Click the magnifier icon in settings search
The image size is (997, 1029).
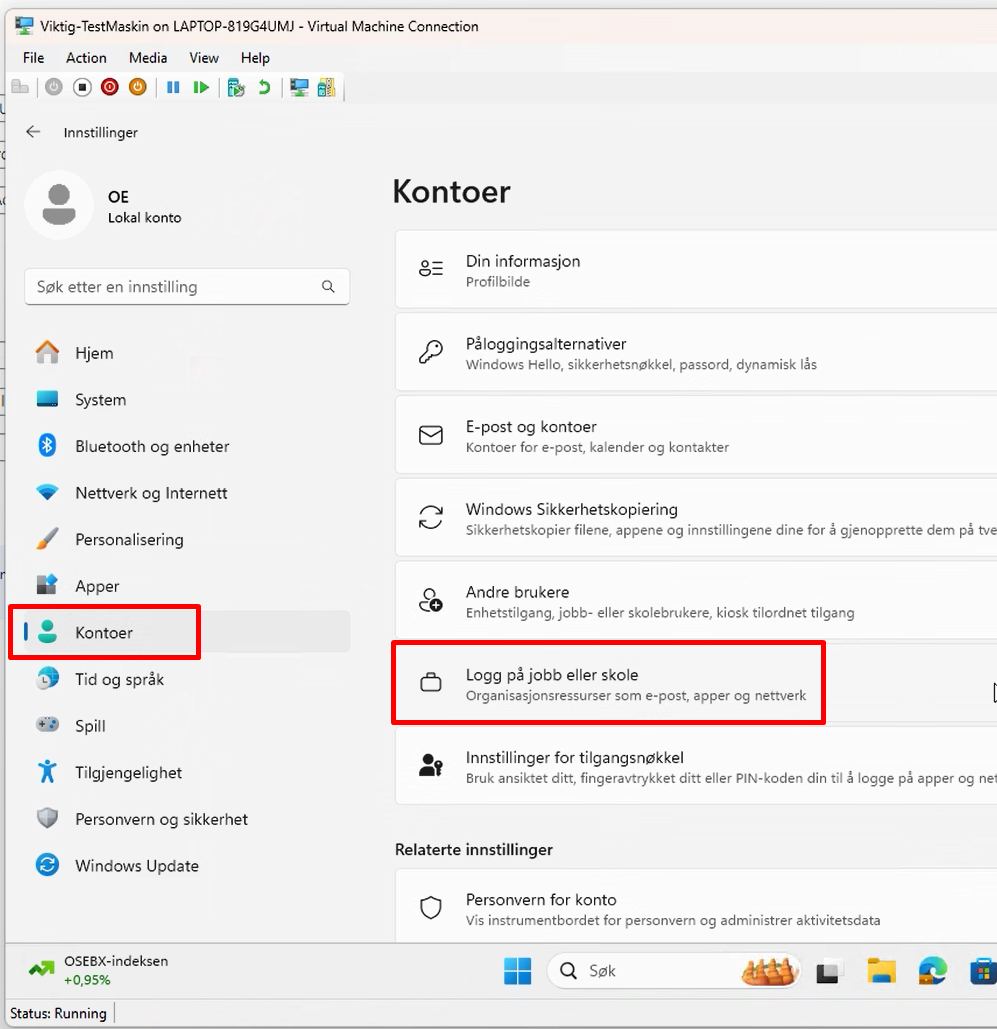pos(328,287)
